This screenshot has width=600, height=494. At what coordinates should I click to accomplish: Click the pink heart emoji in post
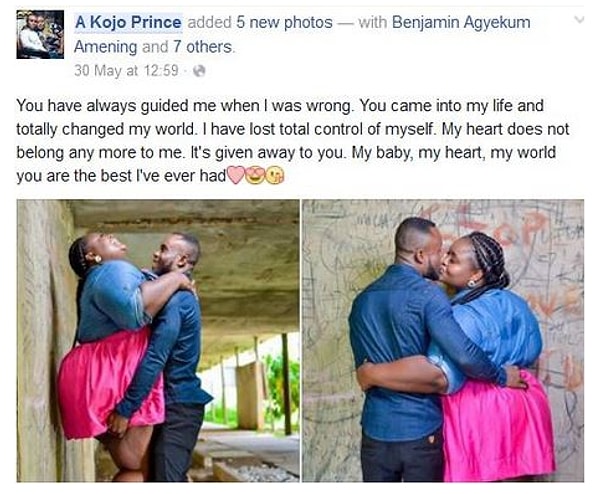coord(236,175)
